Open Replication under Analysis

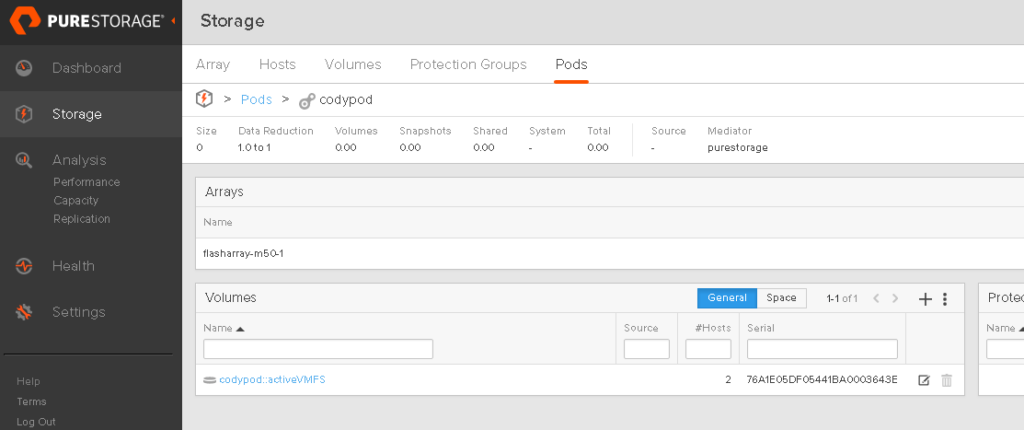(x=82, y=219)
